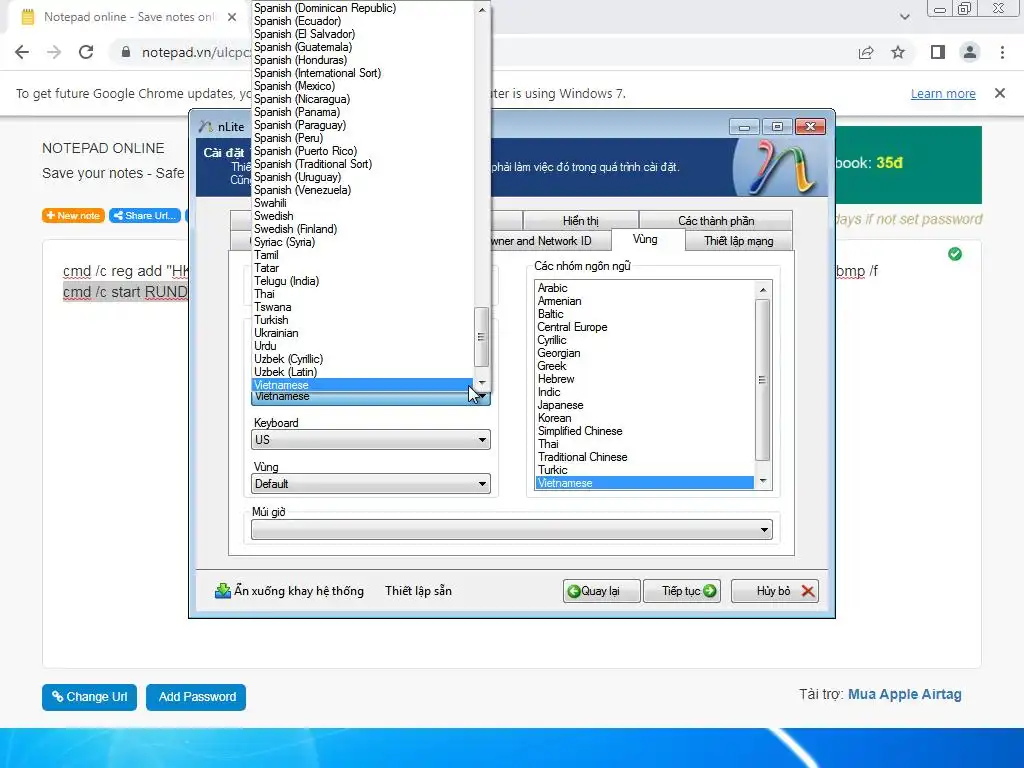1024x768 pixels.
Task: Click the Tiếp tục next button
Action: coord(682,591)
